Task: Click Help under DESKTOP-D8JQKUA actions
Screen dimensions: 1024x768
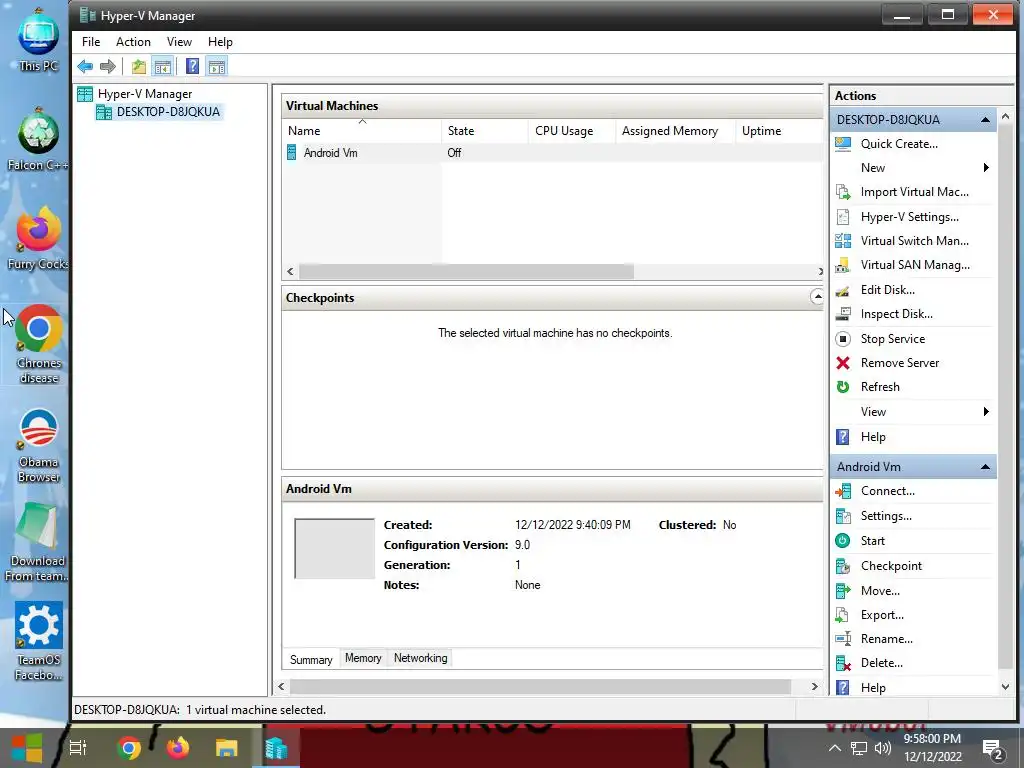Action: (x=873, y=437)
